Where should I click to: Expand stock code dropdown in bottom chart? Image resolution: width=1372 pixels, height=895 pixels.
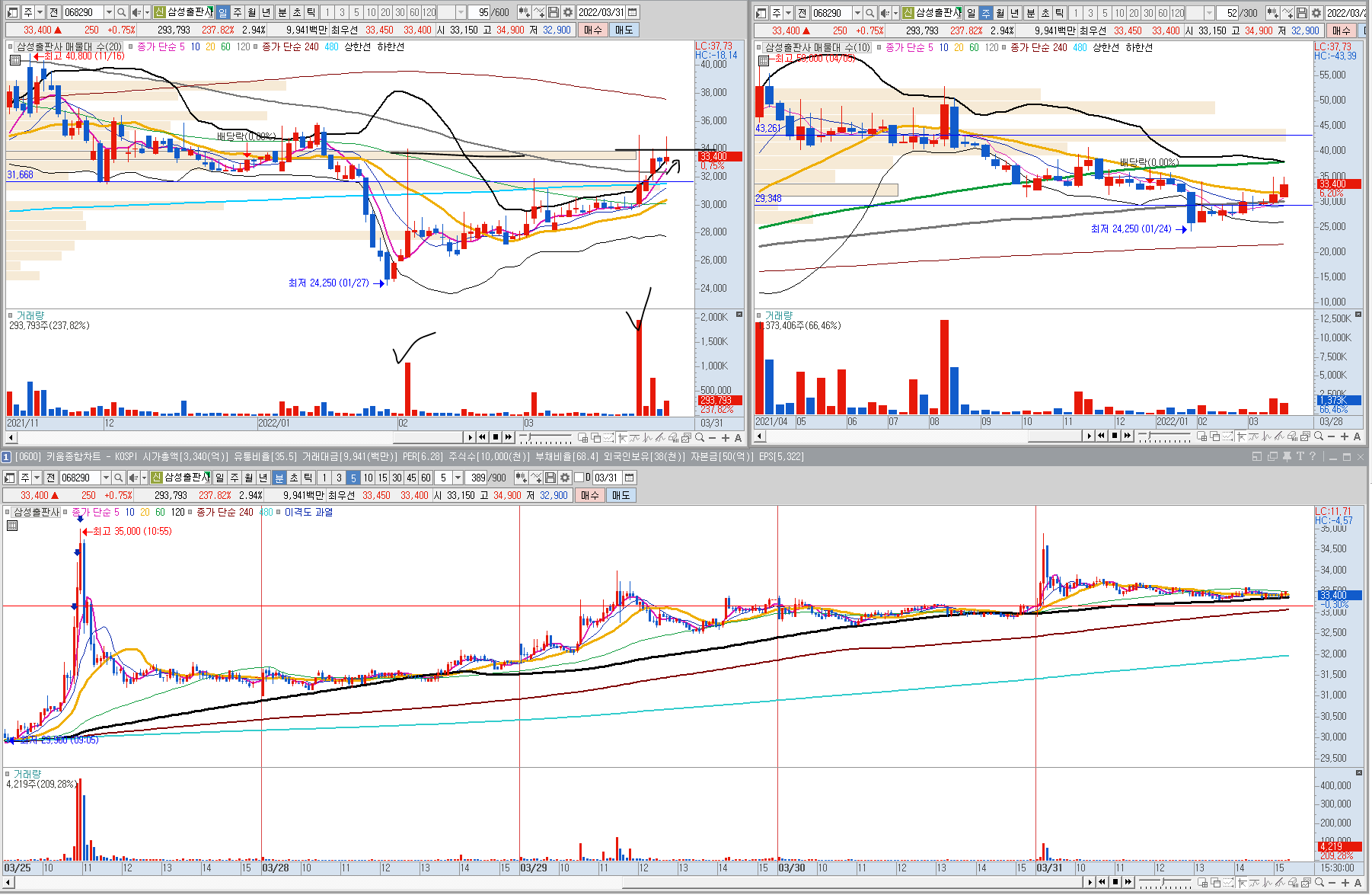coord(106,478)
